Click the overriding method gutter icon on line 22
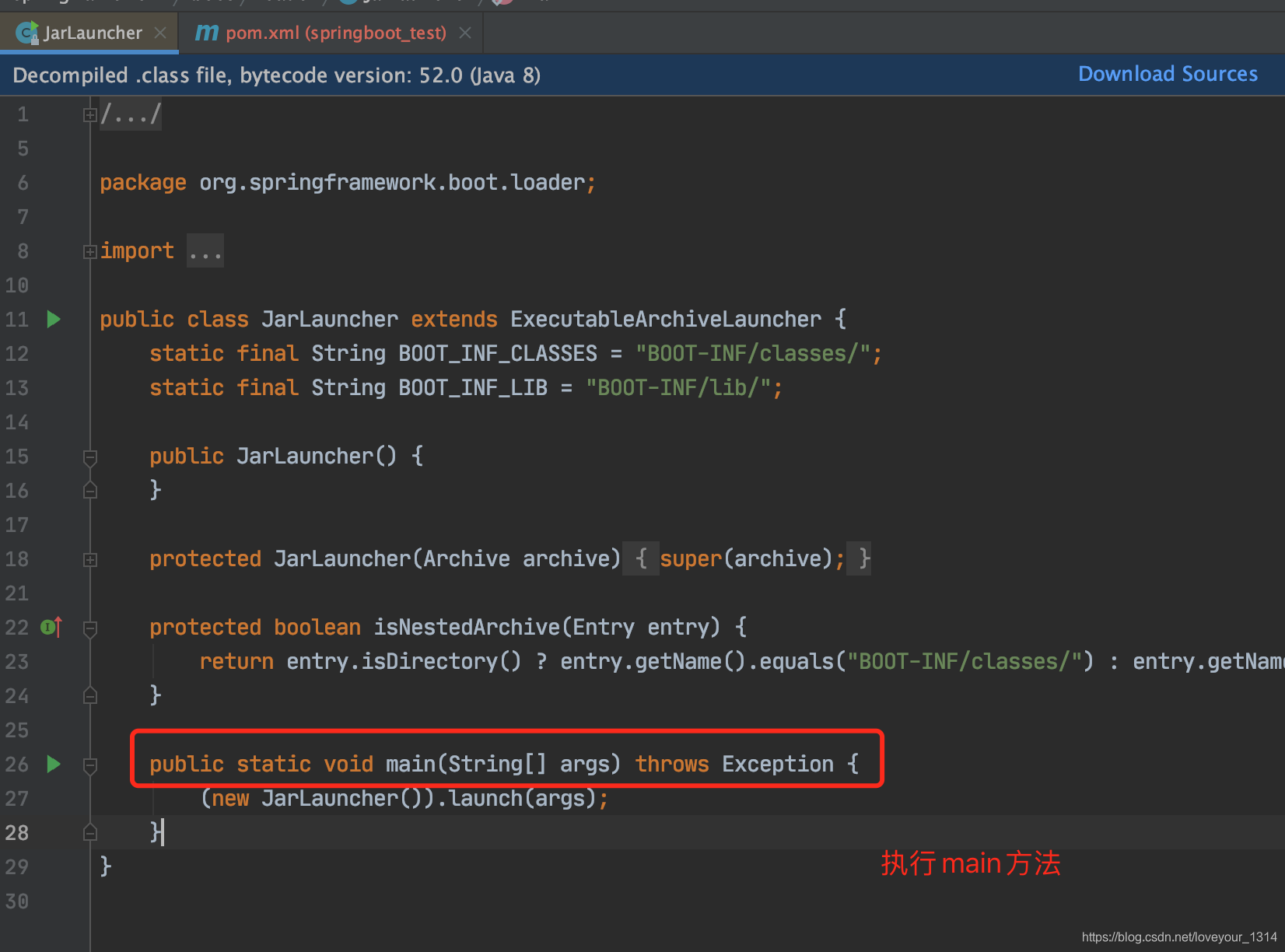This screenshot has height=952, width=1285. pos(51,627)
